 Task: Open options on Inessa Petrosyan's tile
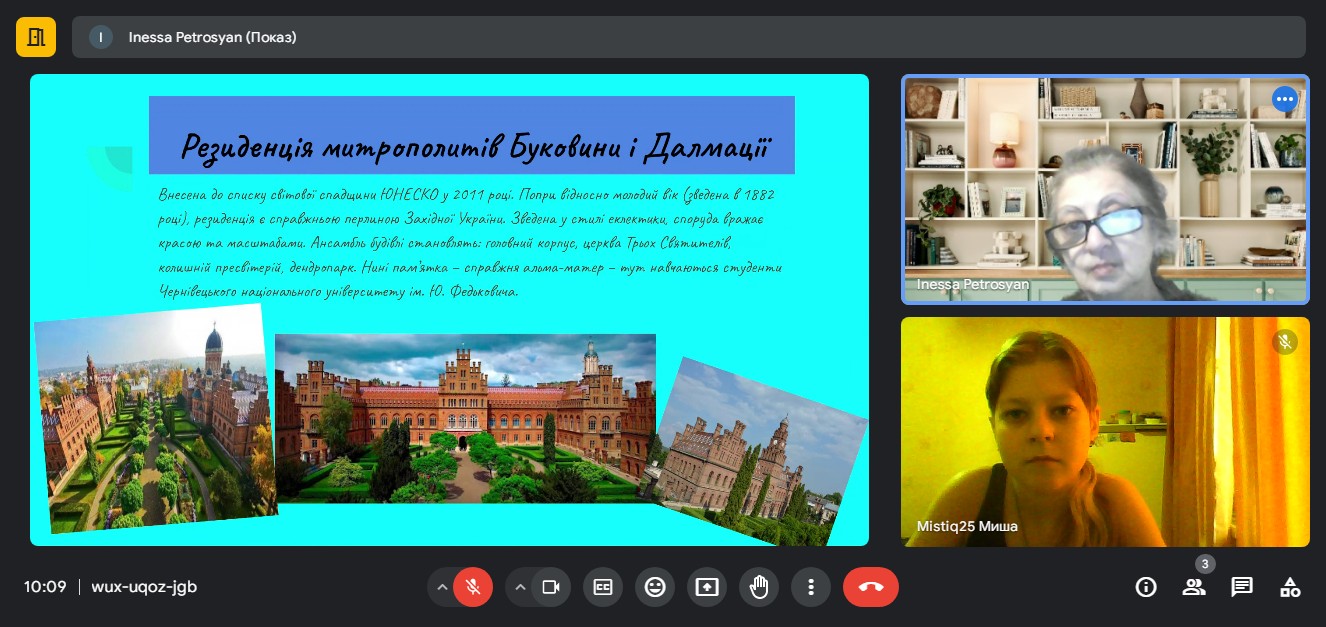click(1284, 99)
